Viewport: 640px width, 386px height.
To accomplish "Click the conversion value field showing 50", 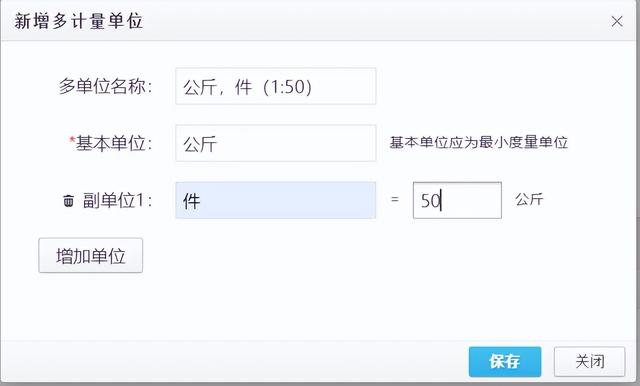I will (x=457, y=200).
